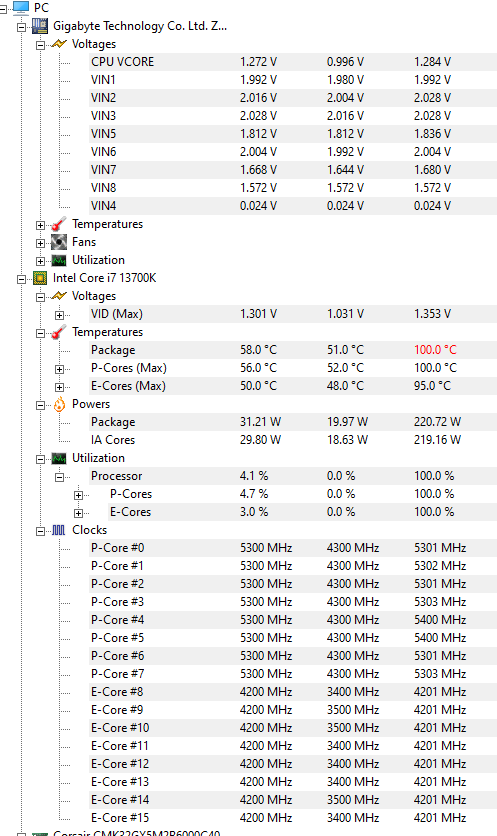Select the P-Core #5 clock row
This screenshot has width=497, height=836.
tap(293, 638)
